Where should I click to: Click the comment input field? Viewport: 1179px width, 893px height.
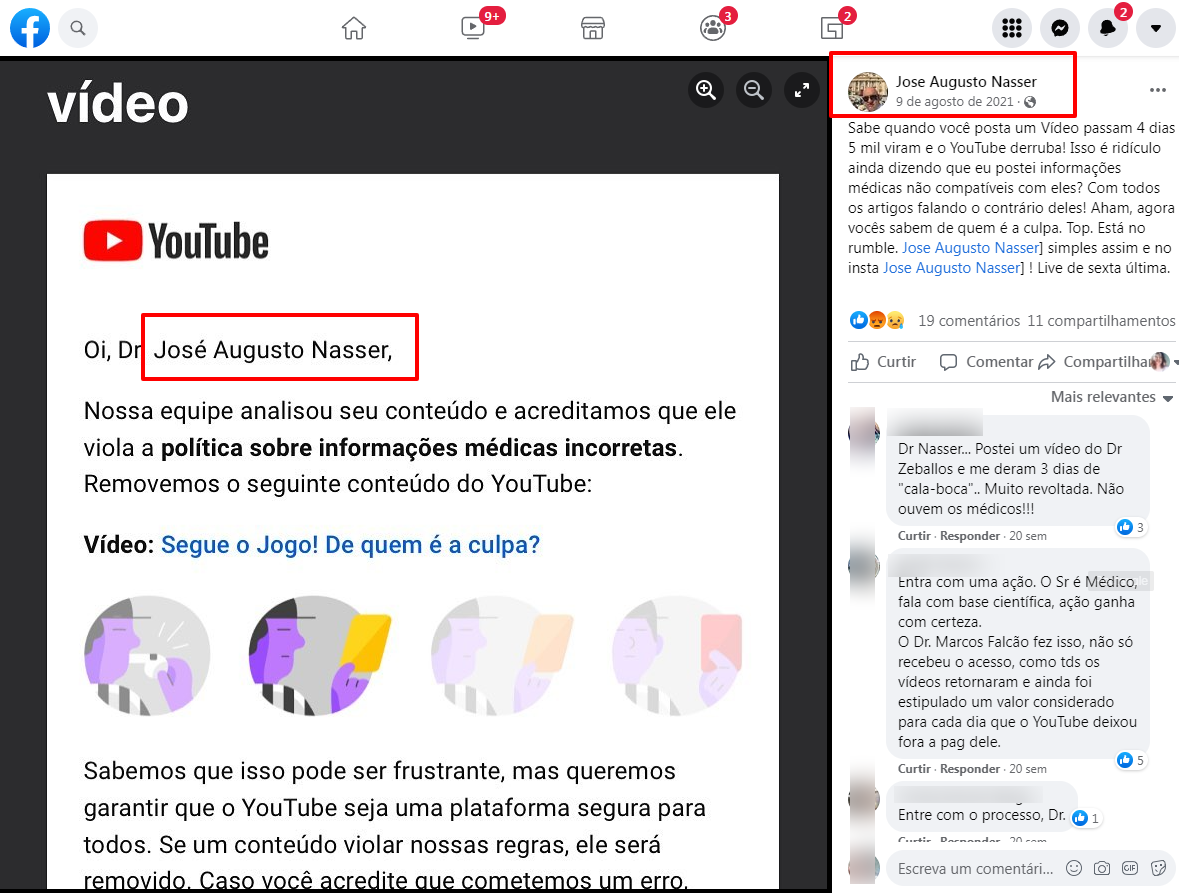coord(976,869)
